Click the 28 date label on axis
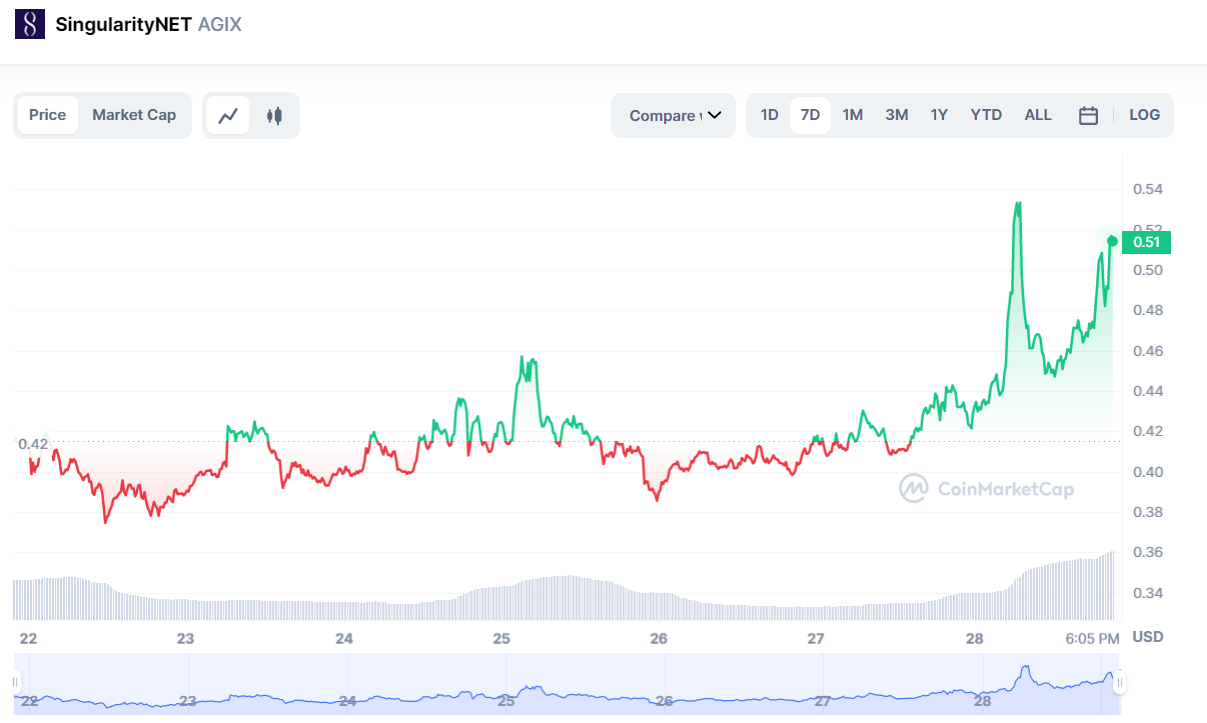The image size is (1207, 723). (975, 638)
